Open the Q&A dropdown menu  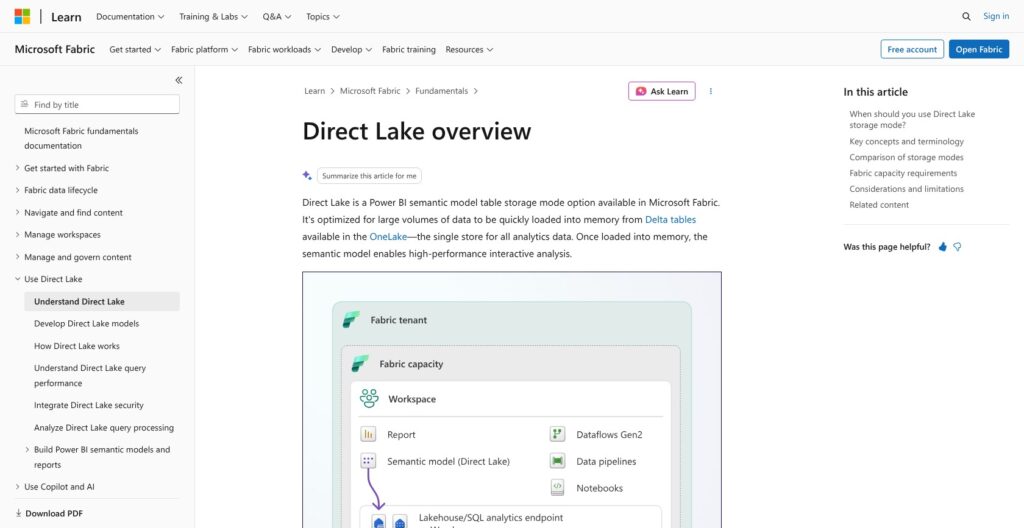[x=277, y=16]
